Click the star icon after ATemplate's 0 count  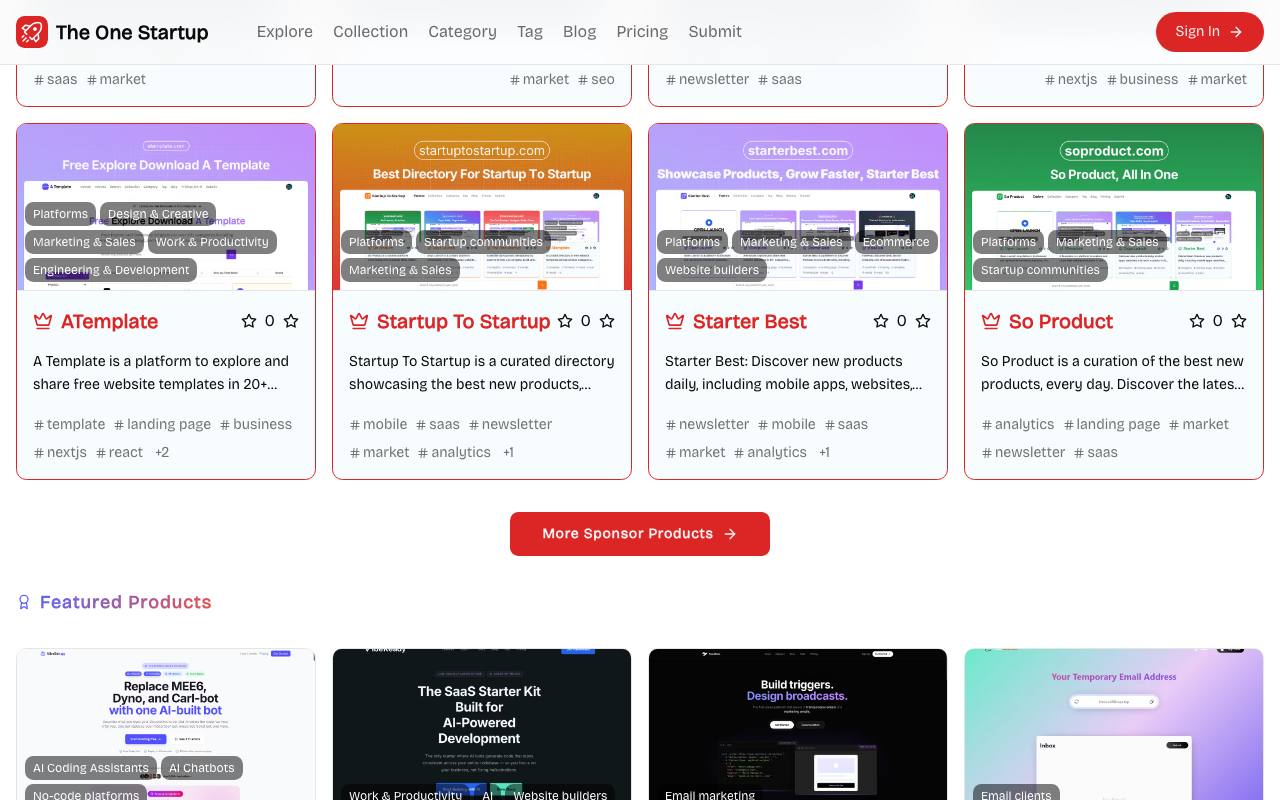point(291,321)
